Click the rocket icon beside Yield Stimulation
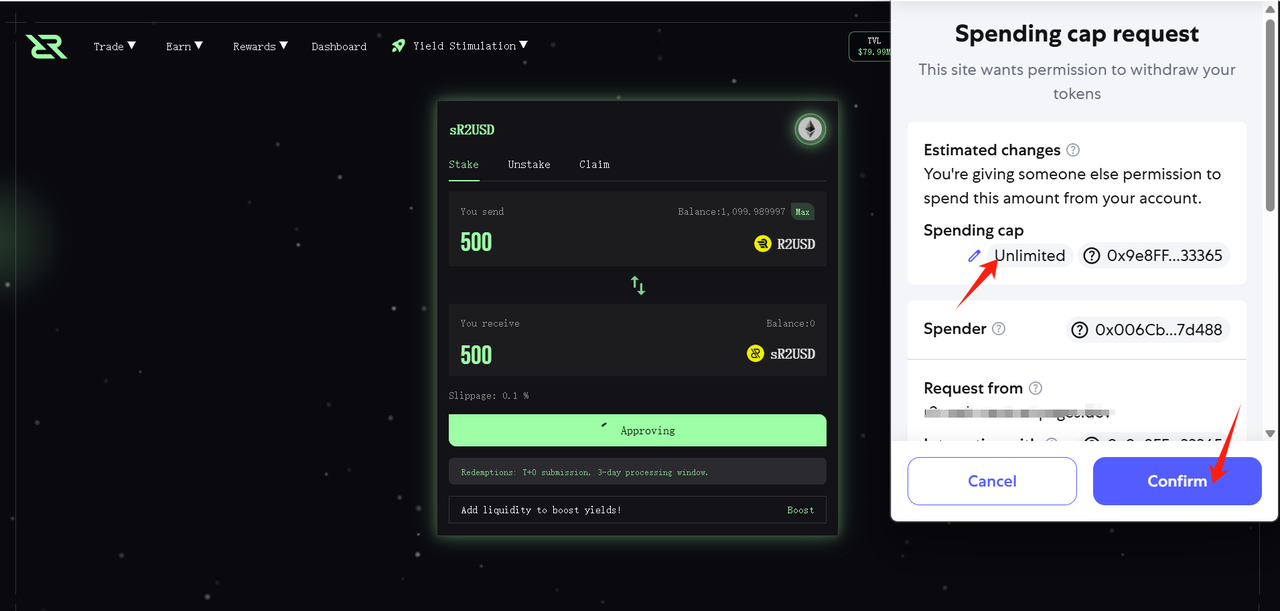This screenshot has width=1280, height=611. click(399, 46)
